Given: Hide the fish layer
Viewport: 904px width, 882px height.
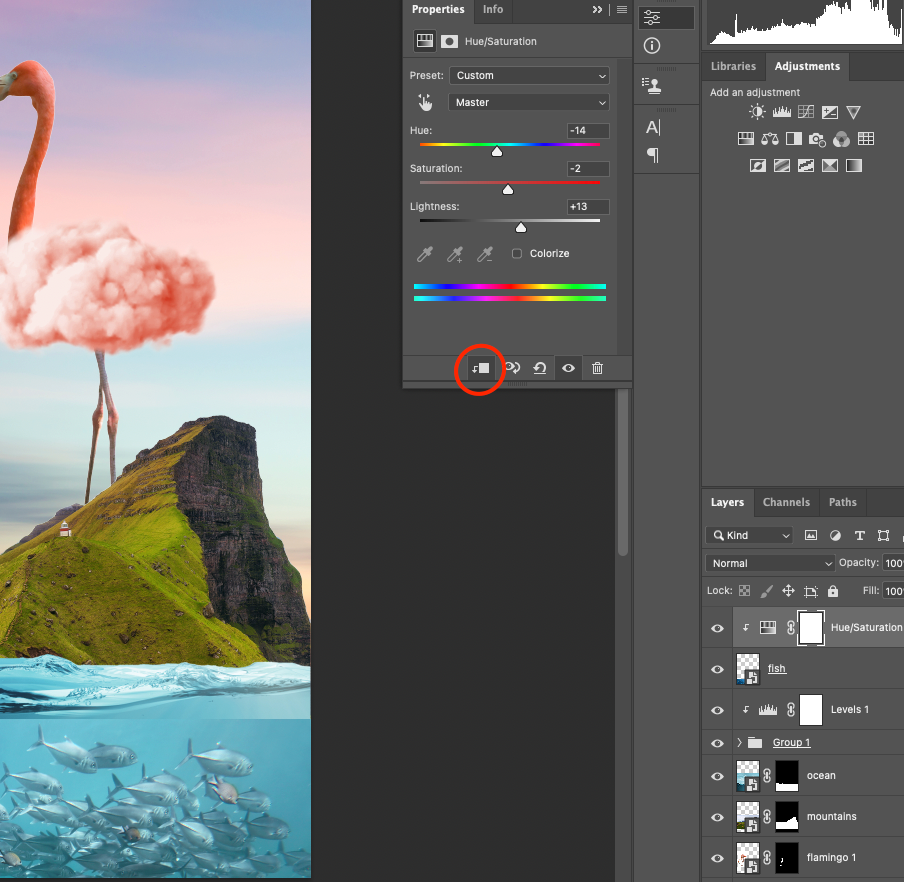Looking at the screenshot, I should pos(717,669).
